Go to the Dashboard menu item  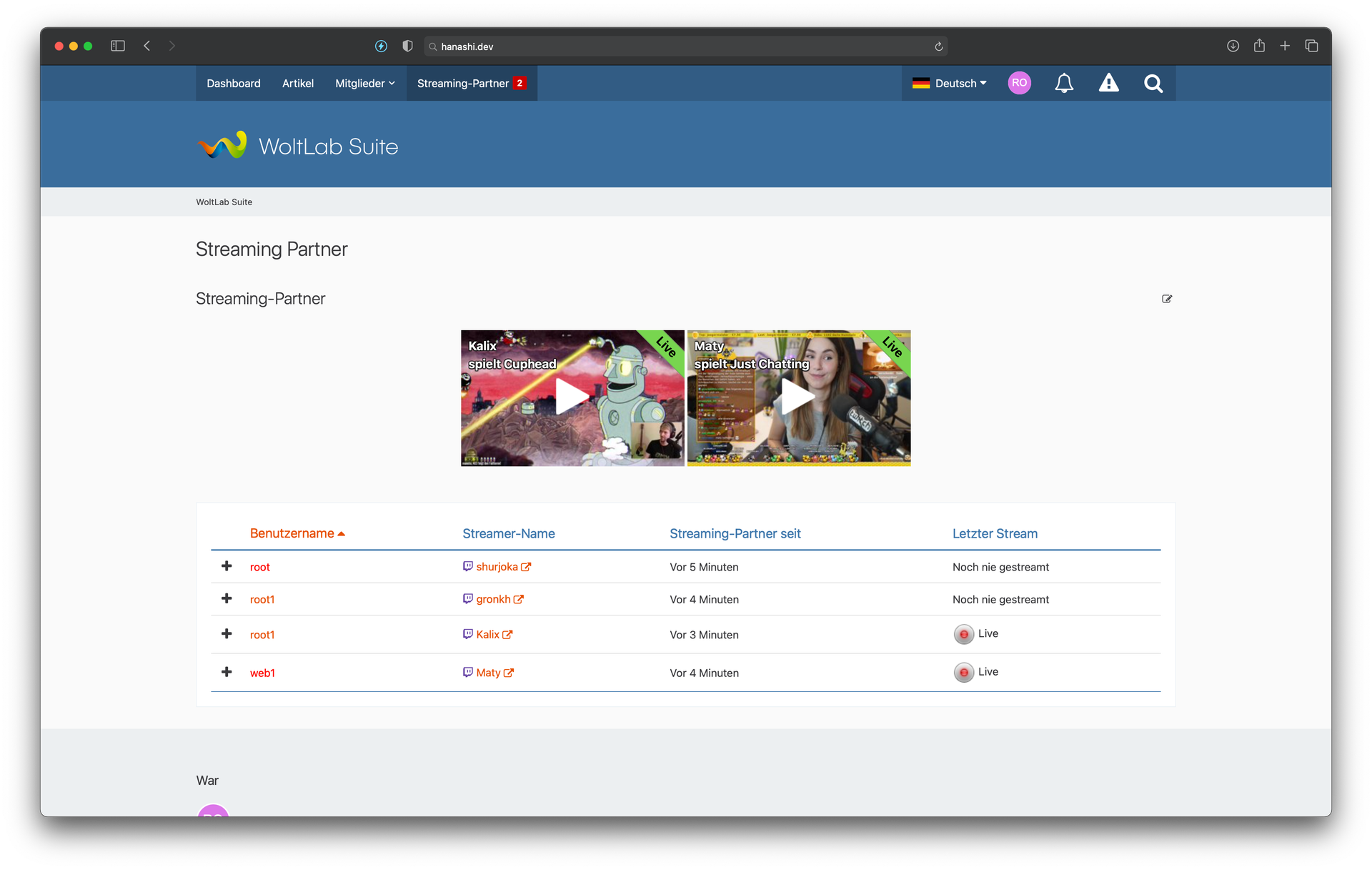(x=233, y=84)
